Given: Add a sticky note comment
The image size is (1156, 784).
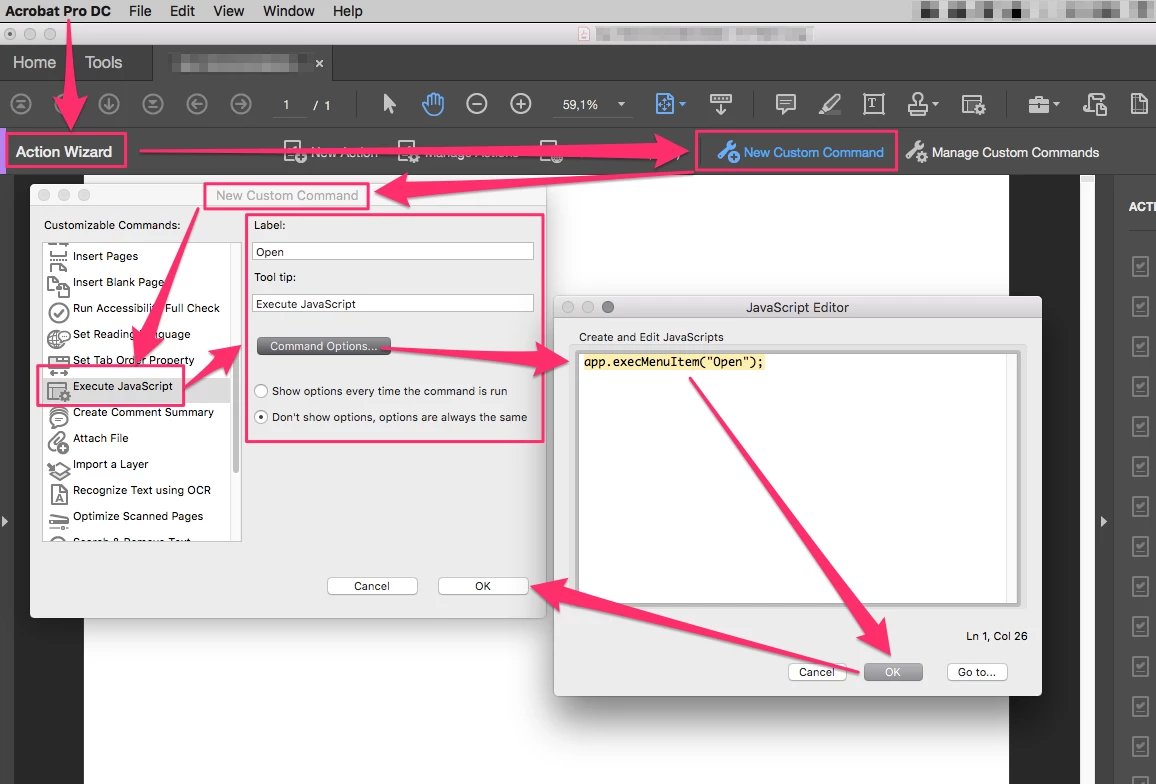Looking at the screenshot, I should click(786, 104).
